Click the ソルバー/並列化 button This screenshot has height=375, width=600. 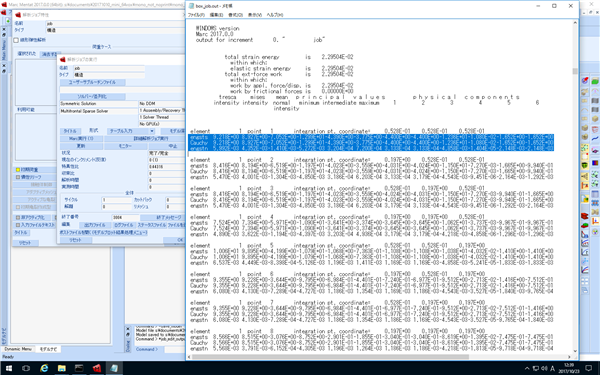(92, 96)
